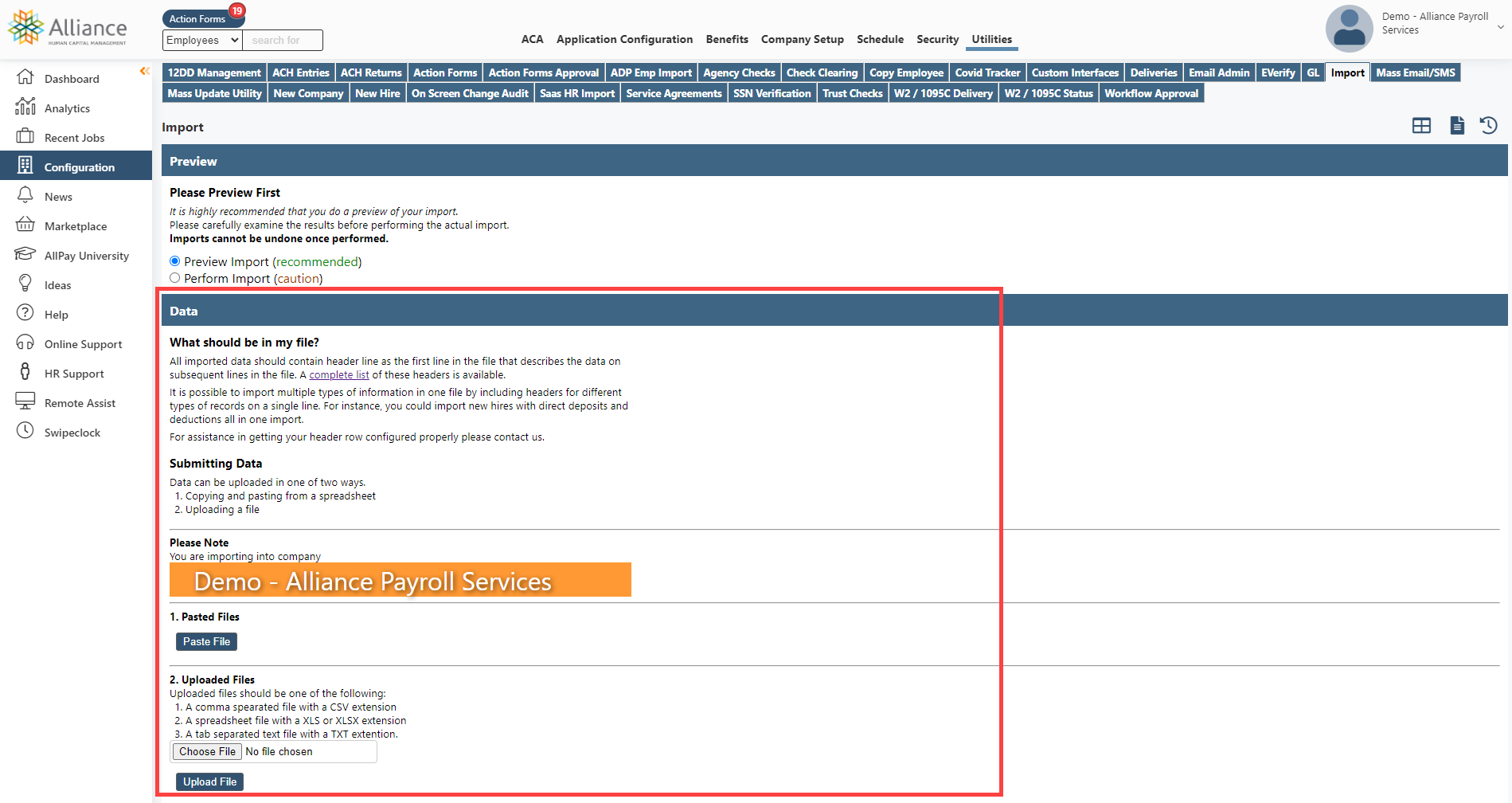
Task: Click the Alliance logo
Action: 68,28
